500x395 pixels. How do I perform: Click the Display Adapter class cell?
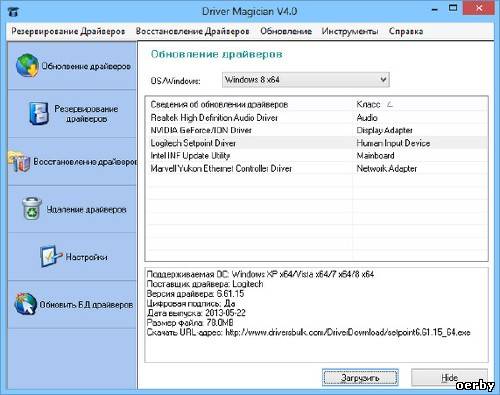(384, 130)
